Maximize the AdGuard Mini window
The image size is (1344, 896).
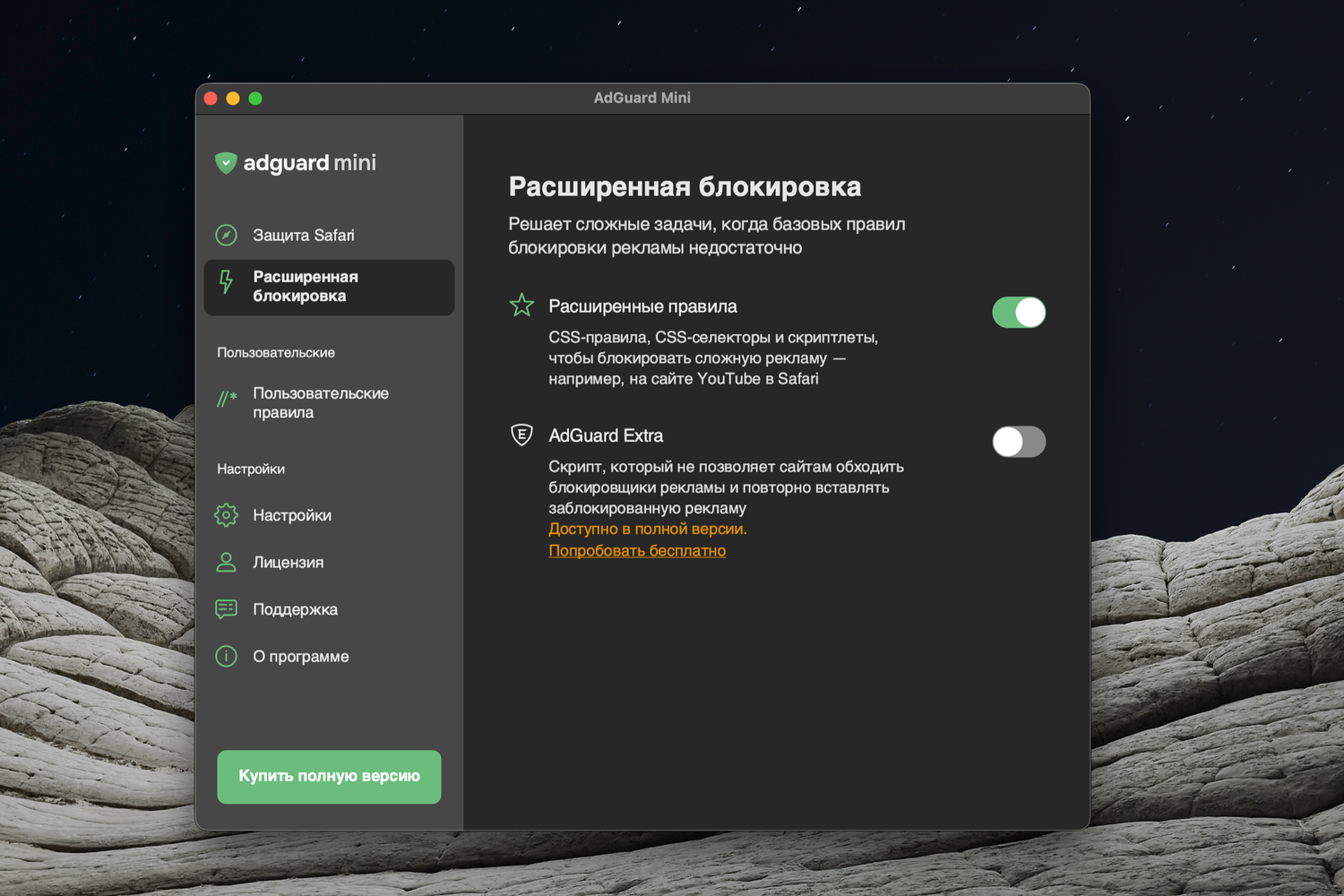[255, 99]
